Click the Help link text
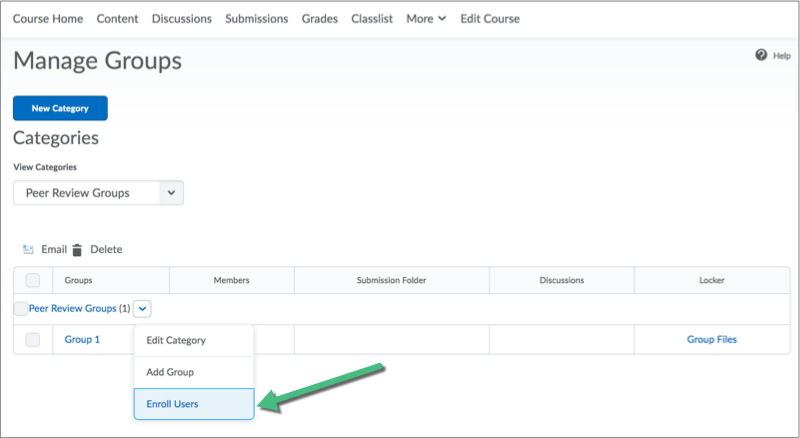Viewport: 800px width, 438px height. tap(782, 56)
